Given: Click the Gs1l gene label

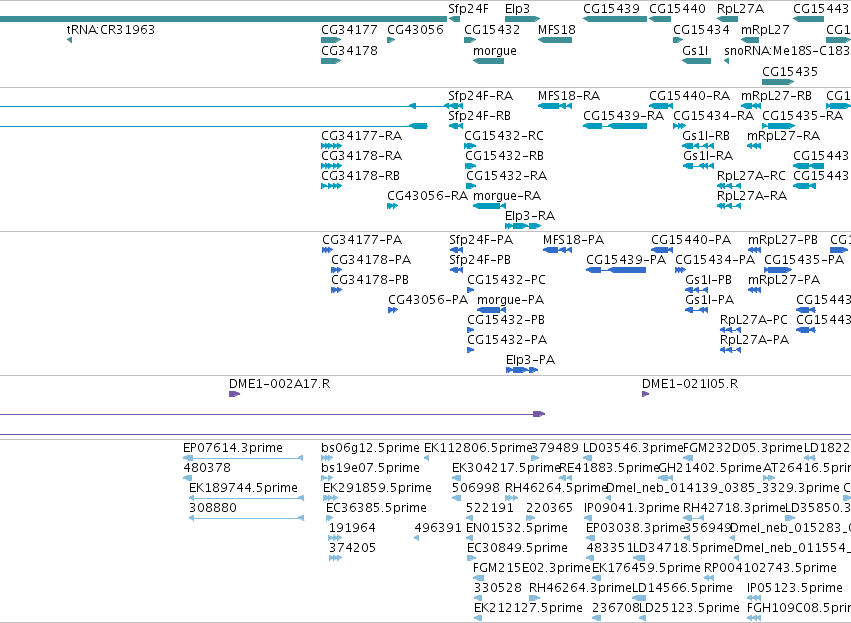Looking at the screenshot, I should coord(695,51).
